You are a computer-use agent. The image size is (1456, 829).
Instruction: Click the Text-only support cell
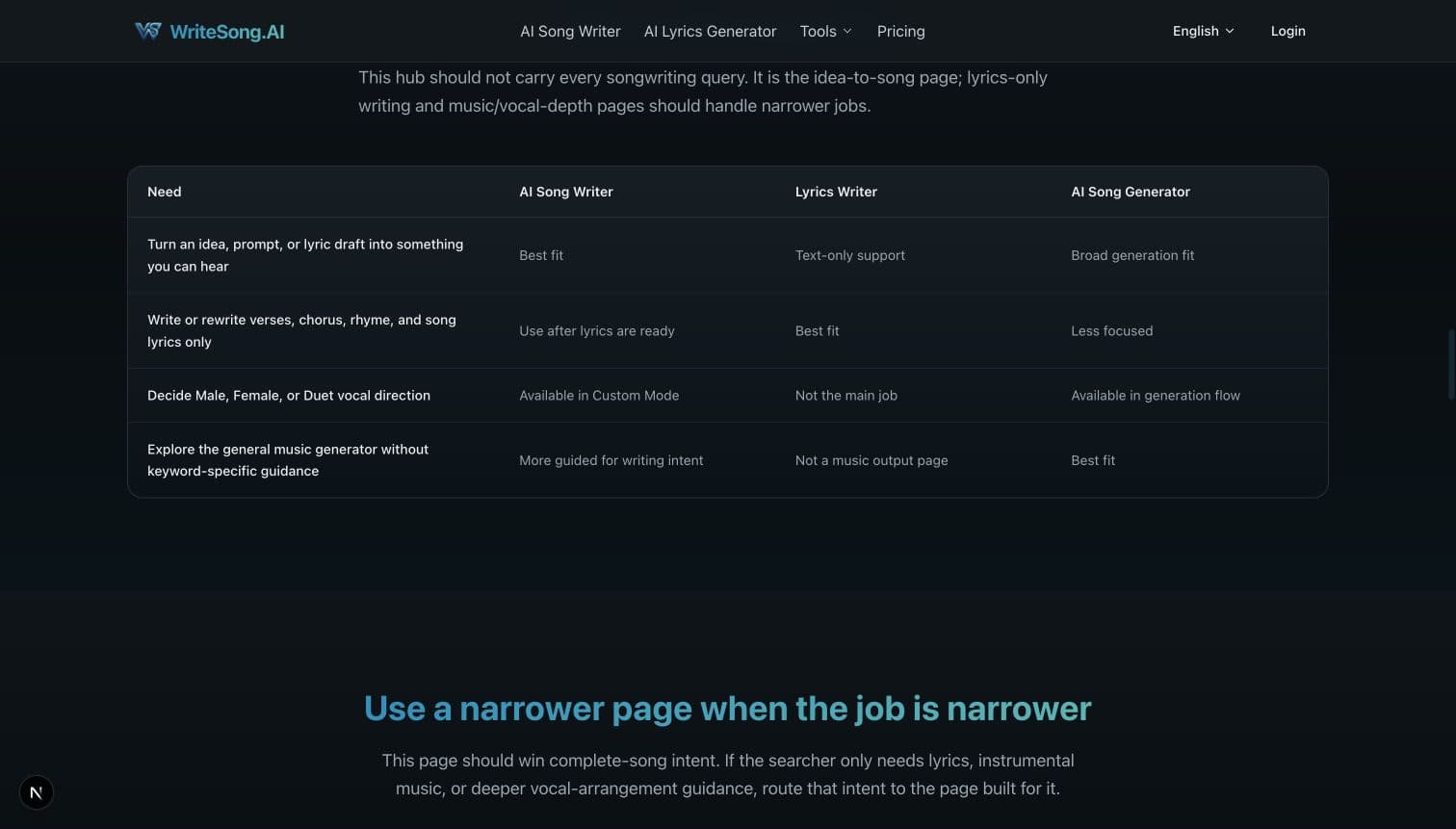[850, 255]
